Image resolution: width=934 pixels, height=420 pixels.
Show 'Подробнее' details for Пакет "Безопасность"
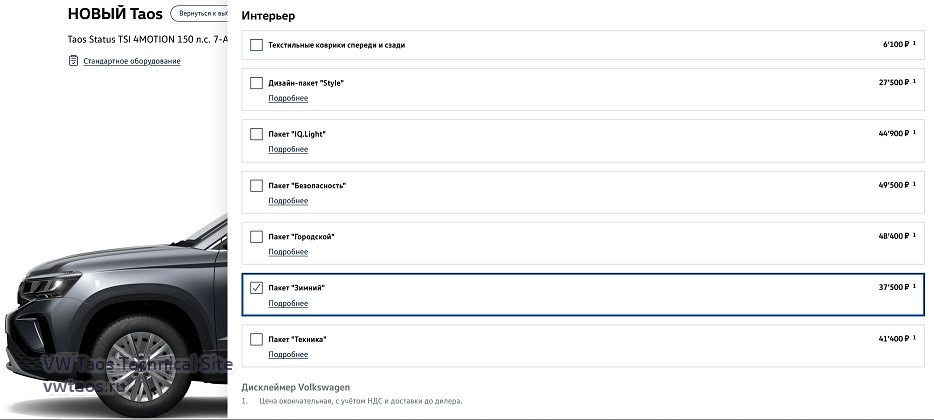[x=288, y=201]
